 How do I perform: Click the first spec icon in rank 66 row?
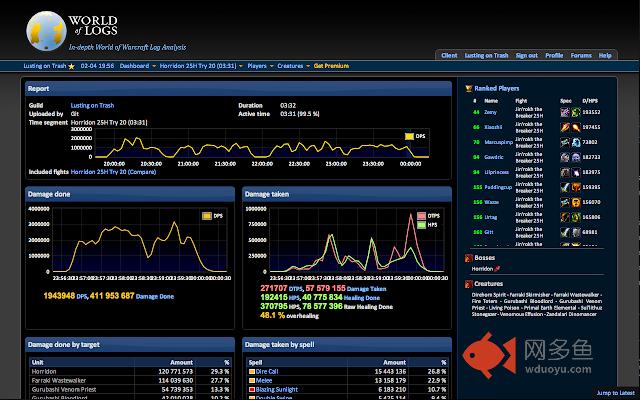tap(565, 127)
